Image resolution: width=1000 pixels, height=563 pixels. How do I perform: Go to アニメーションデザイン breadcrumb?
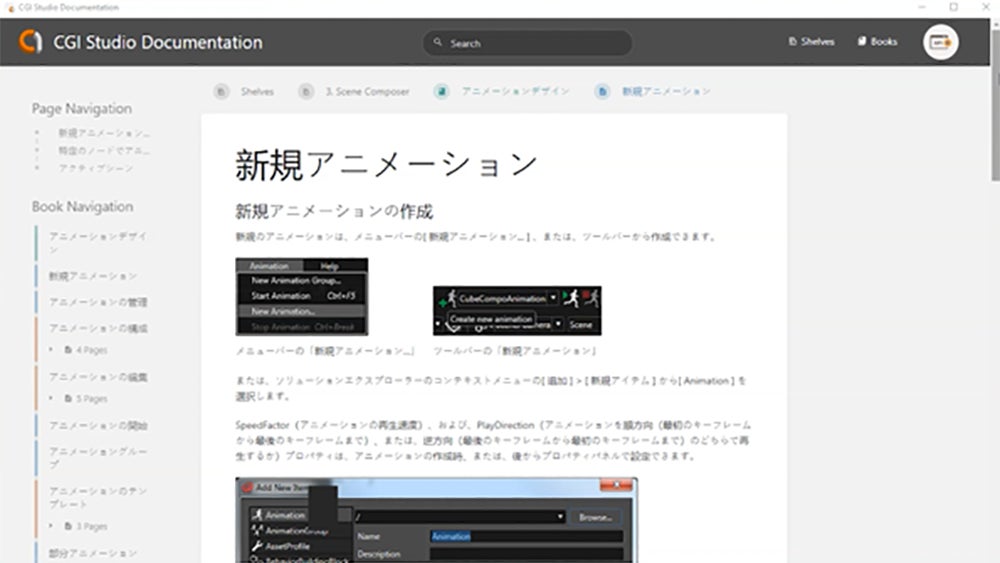click(515, 91)
